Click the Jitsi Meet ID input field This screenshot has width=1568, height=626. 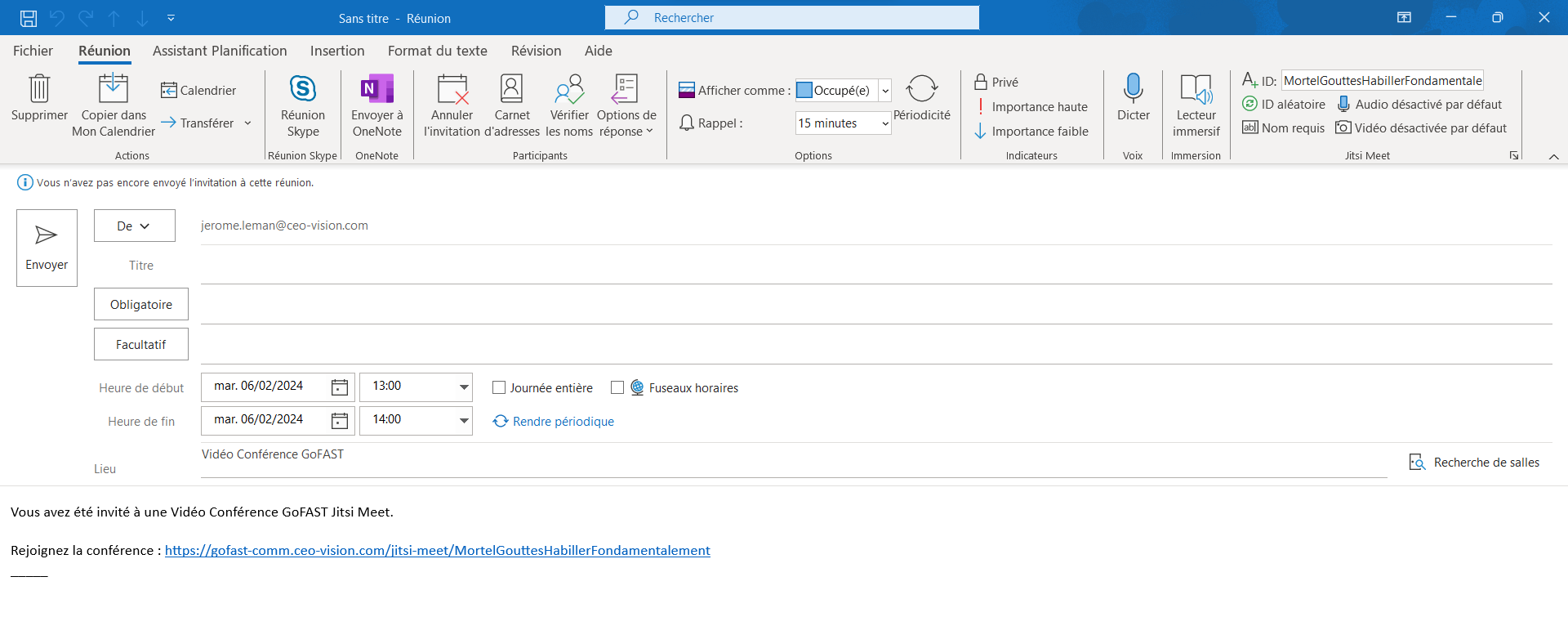point(1382,80)
